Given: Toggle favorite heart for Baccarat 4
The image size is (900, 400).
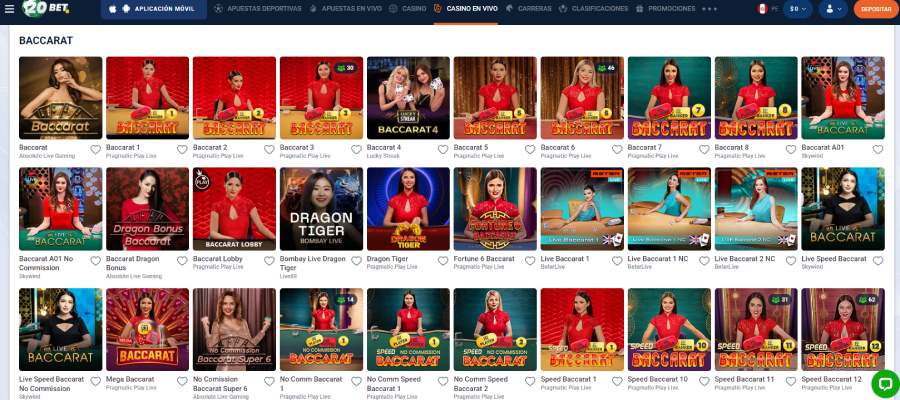Looking at the screenshot, I should pyautogui.click(x=443, y=149).
